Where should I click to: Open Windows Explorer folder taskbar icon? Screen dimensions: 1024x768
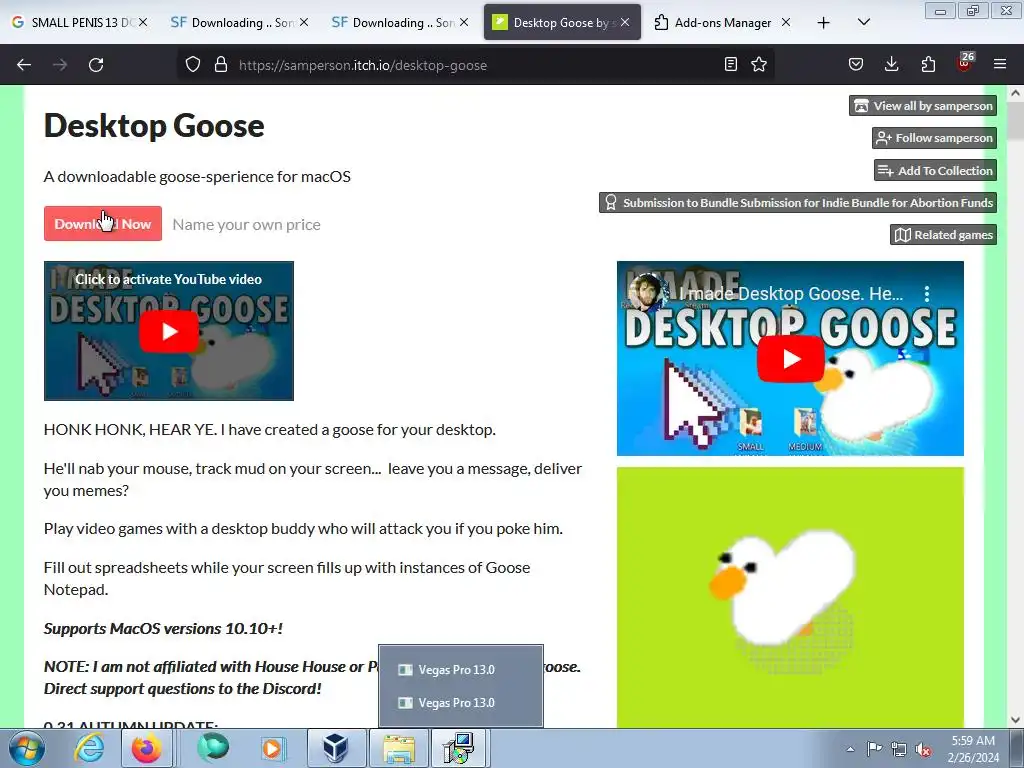[x=399, y=748]
